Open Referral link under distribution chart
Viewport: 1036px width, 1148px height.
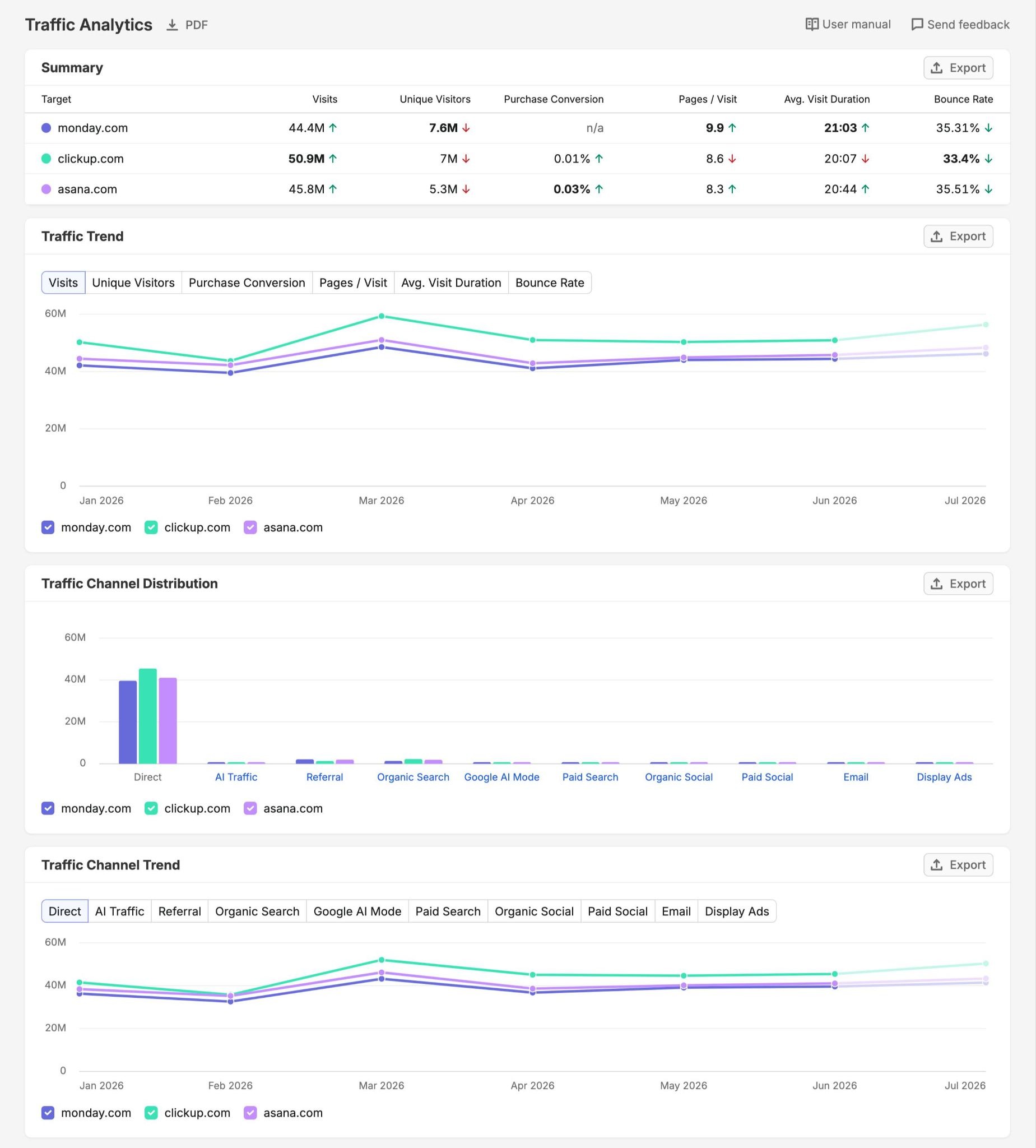tap(324, 777)
